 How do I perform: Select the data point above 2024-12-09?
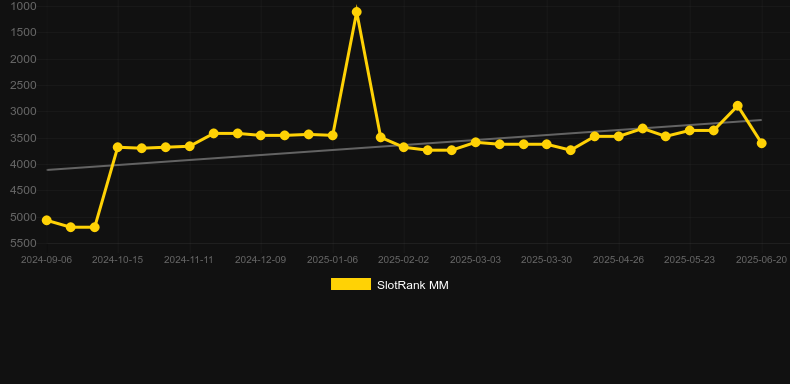261,136
